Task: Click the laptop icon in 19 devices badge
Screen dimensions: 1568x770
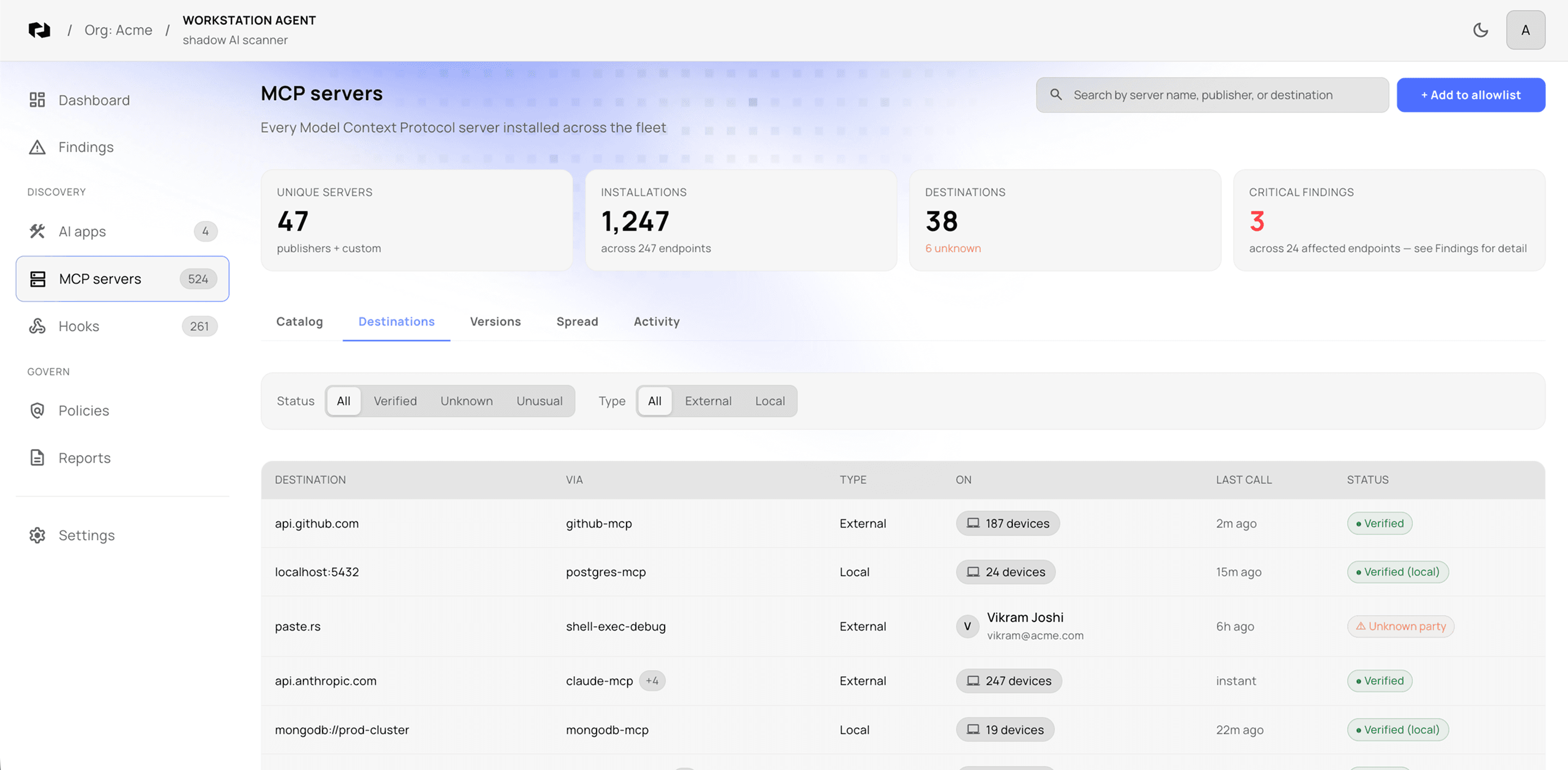Action: 973,729
